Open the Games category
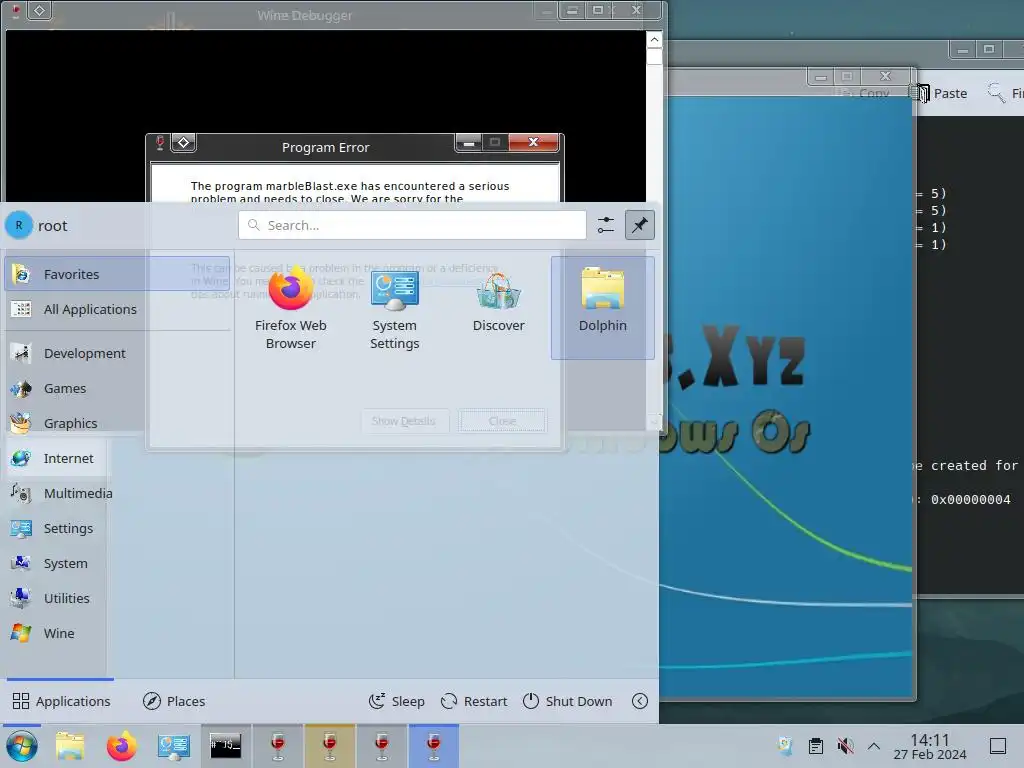 (118, 389)
